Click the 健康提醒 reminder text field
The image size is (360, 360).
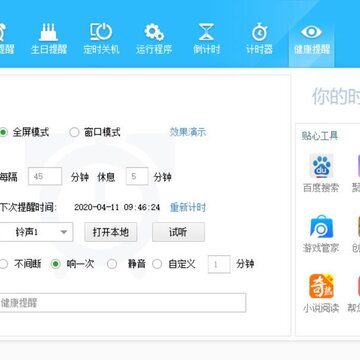pos(122,303)
